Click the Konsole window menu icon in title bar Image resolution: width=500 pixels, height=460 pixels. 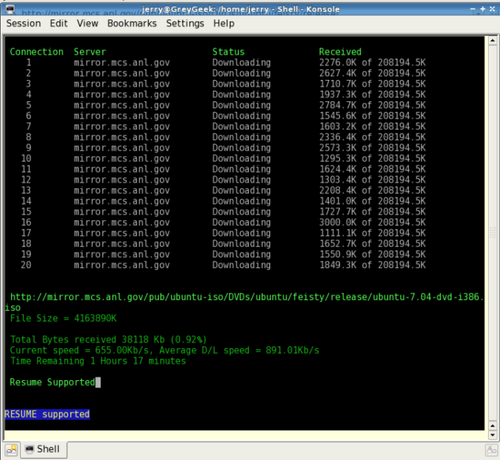10,9
